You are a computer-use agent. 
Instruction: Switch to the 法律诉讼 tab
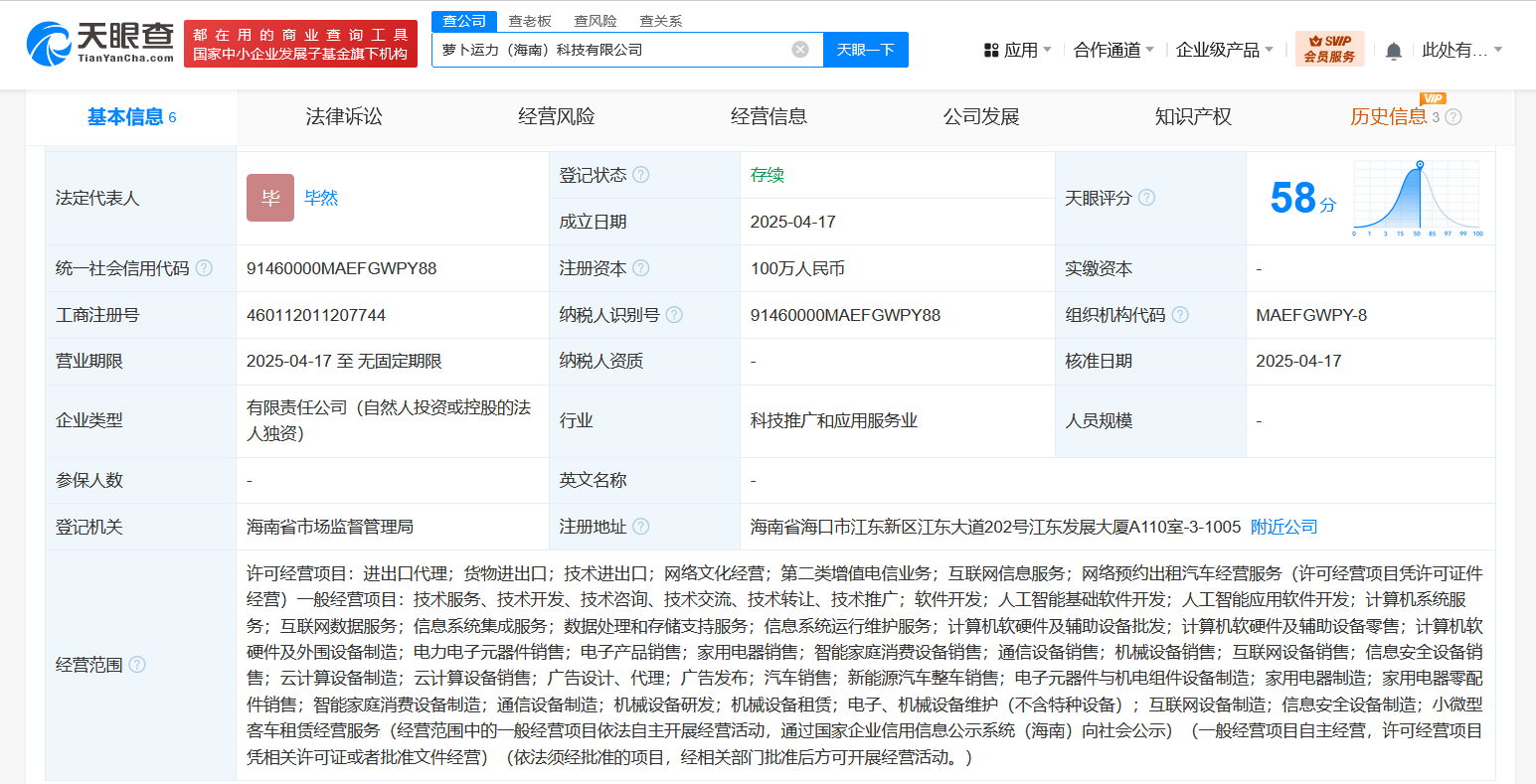click(344, 117)
